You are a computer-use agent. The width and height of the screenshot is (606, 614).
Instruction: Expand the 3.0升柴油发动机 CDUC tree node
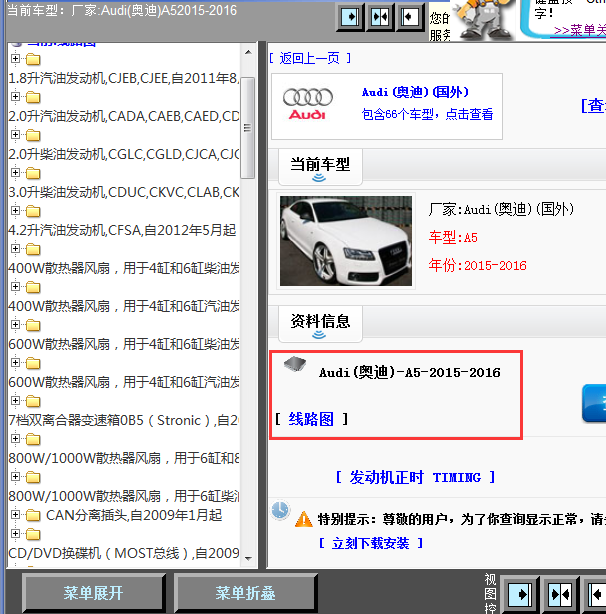[x=15, y=173]
